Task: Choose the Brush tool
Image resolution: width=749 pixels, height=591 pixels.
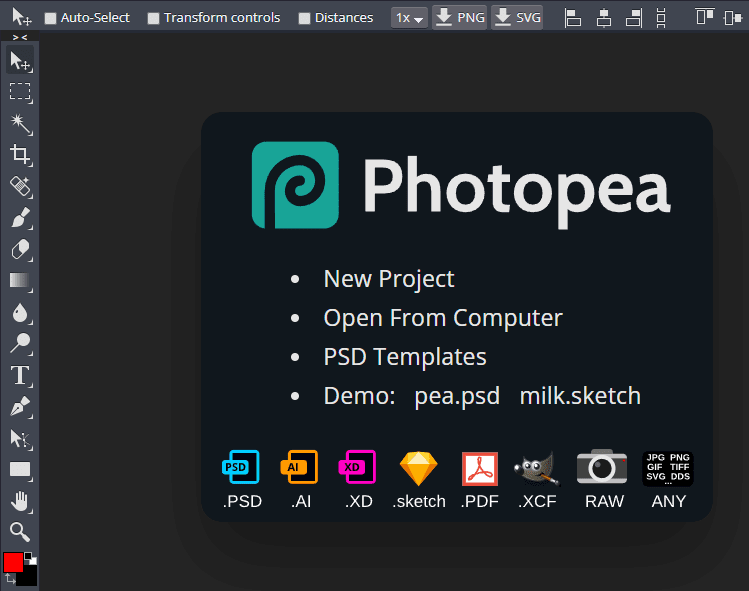Action: click(x=20, y=218)
